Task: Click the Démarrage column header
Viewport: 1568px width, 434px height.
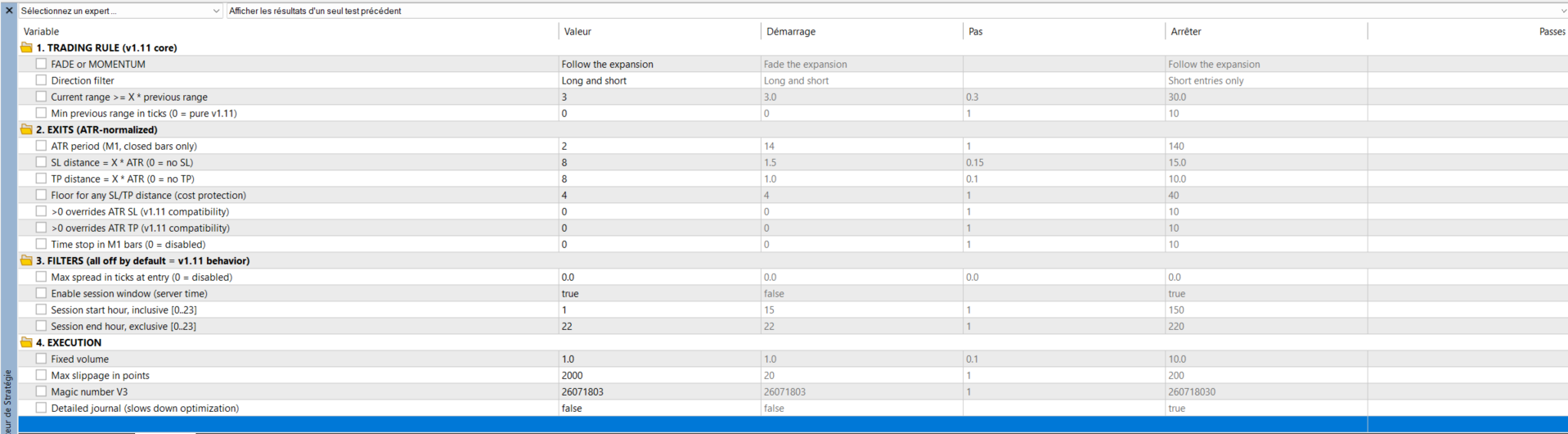Action: (x=861, y=31)
